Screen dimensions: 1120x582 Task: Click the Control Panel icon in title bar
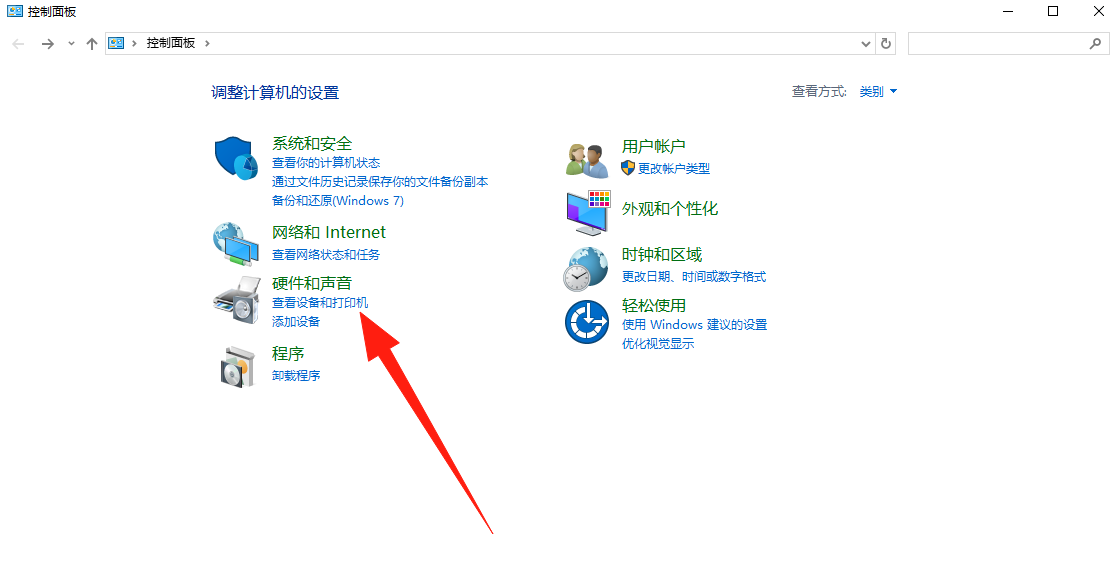tap(14, 11)
